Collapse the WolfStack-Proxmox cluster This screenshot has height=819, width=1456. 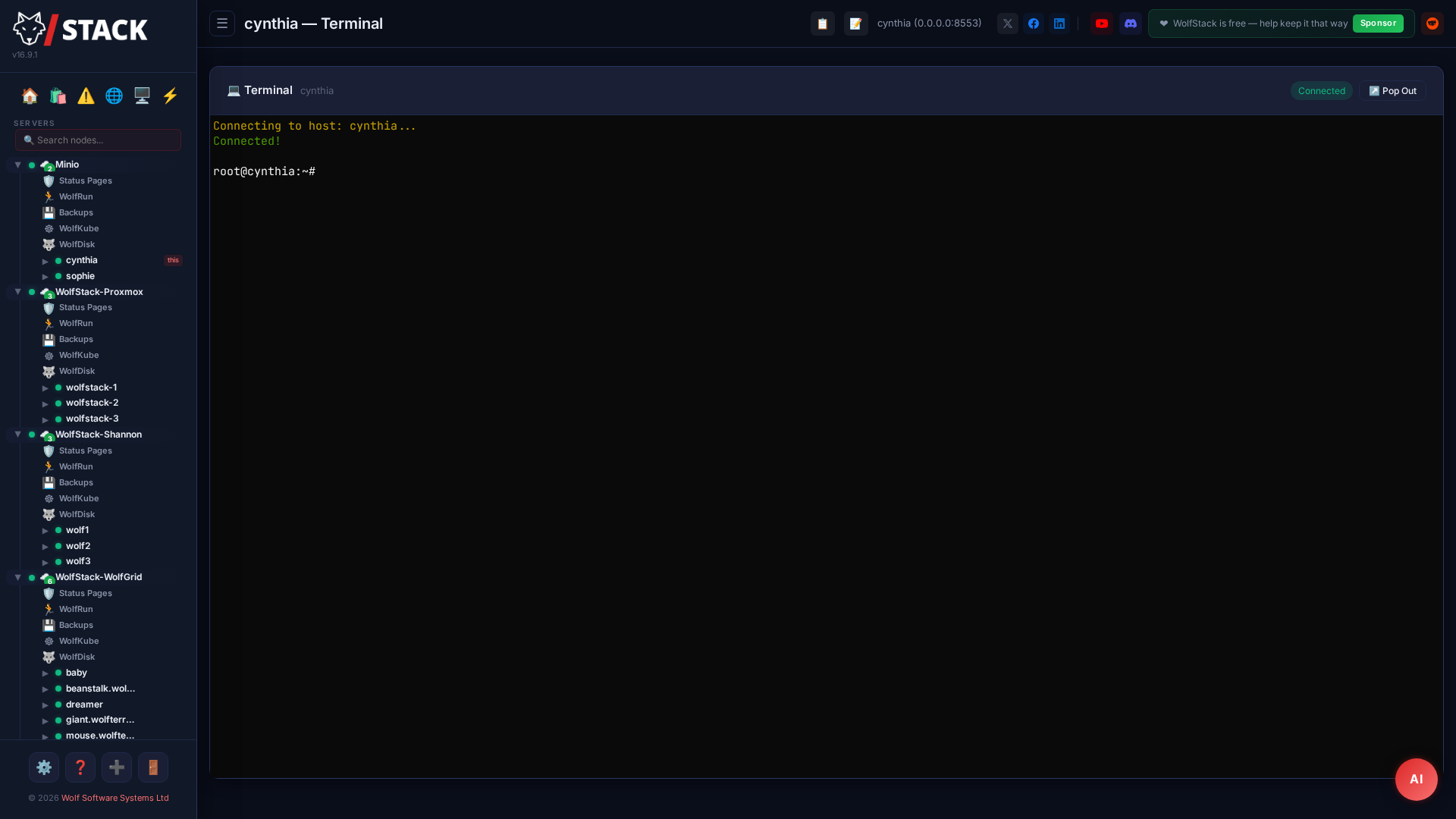pyautogui.click(x=17, y=292)
